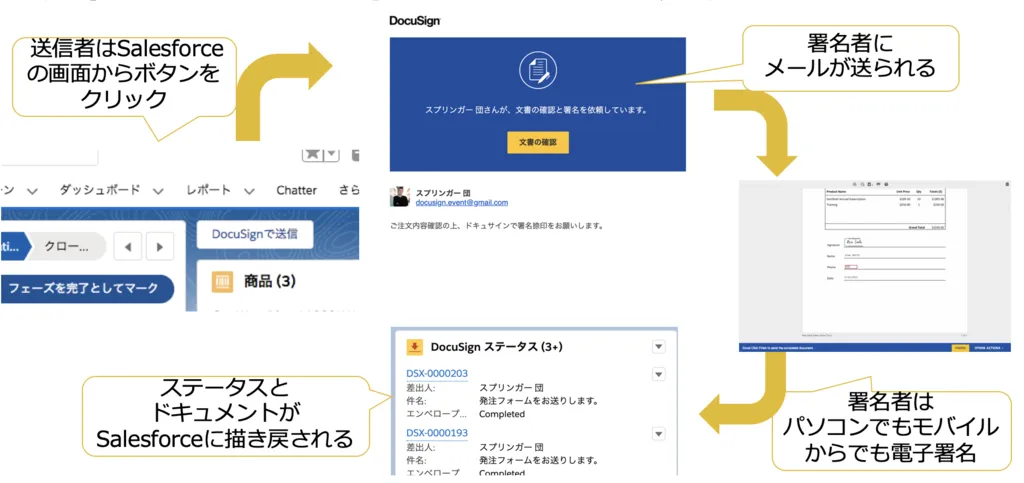Click 発注フォームをお送りします。 under DSX-0000203
This screenshot has width=1024, height=483.
point(539,401)
